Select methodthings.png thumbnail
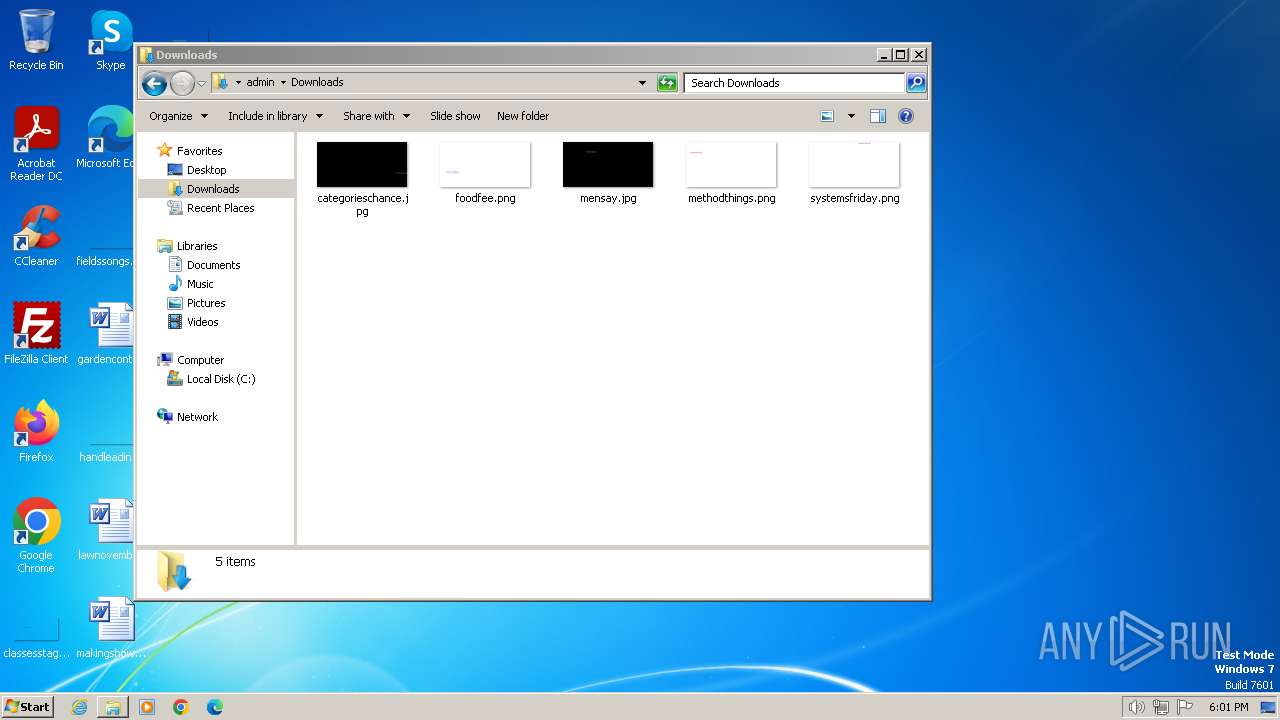This screenshot has height=720, width=1280. tap(731, 165)
